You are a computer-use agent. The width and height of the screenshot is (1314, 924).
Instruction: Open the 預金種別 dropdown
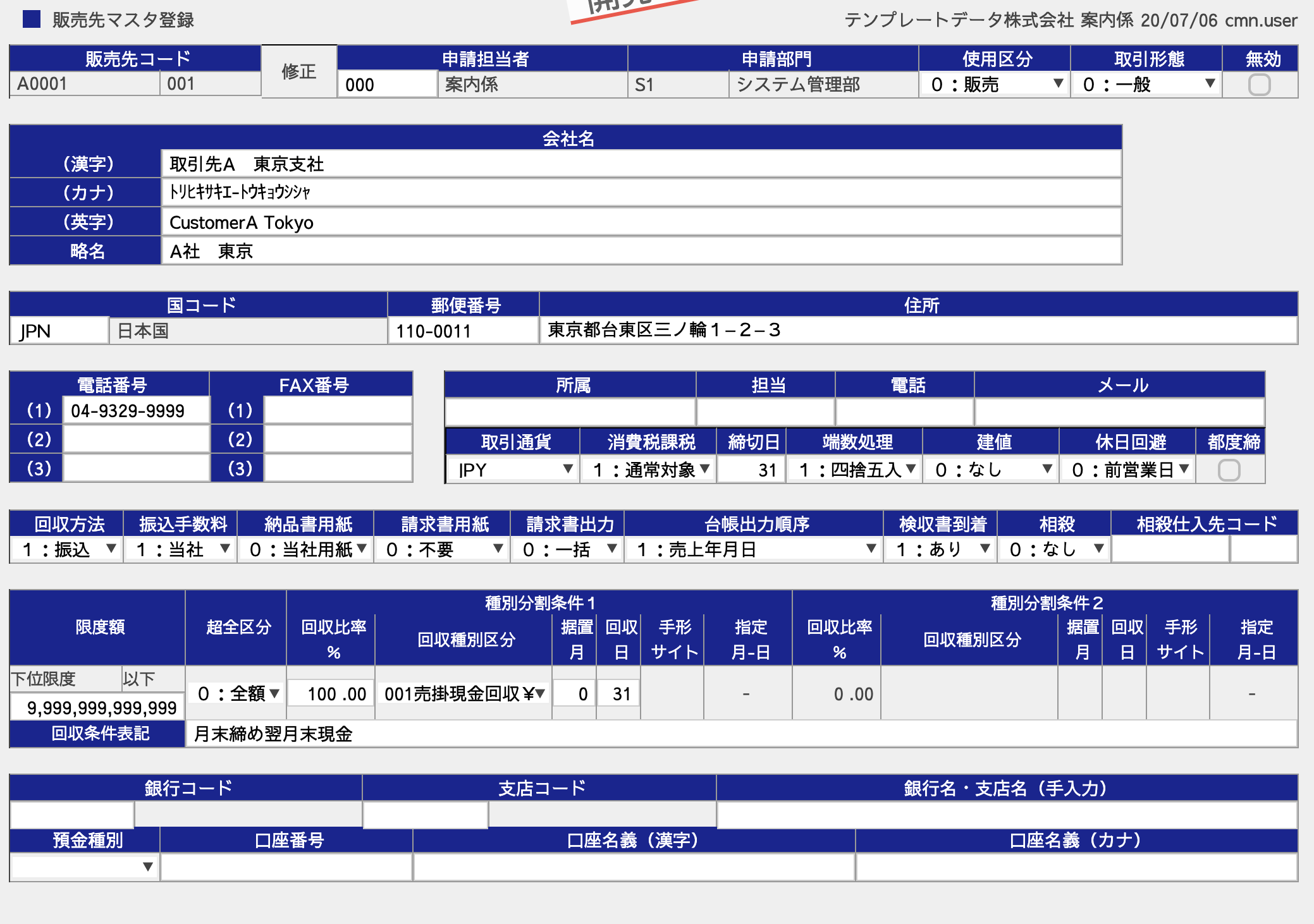(x=85, y=866)
